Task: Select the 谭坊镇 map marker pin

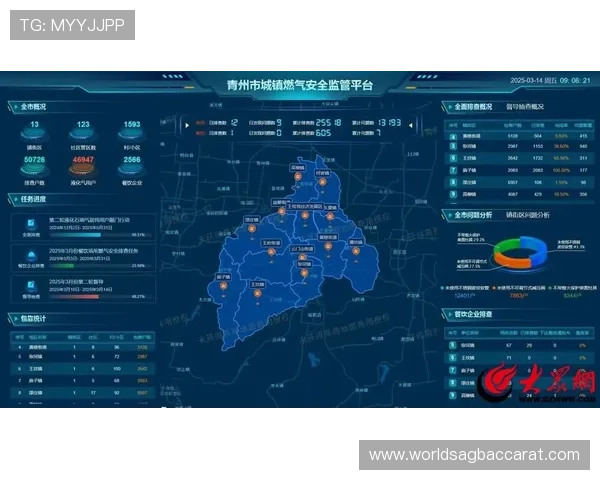Action: (x=356, y=251)
